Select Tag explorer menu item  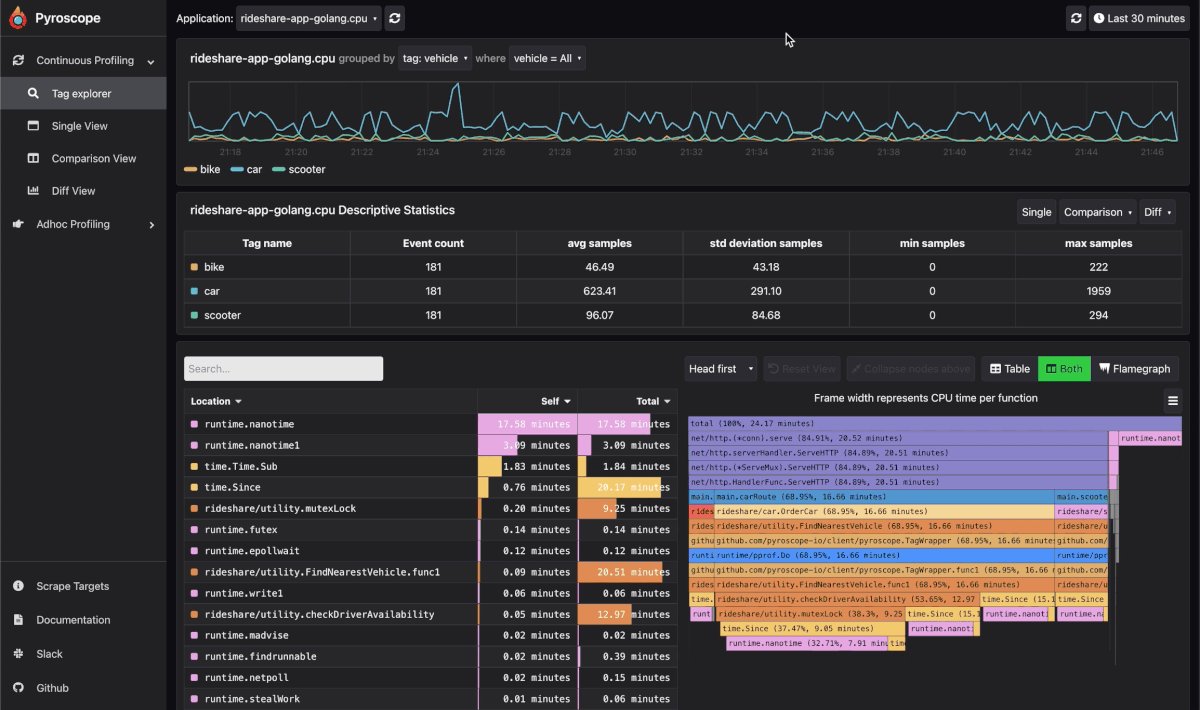83,93
